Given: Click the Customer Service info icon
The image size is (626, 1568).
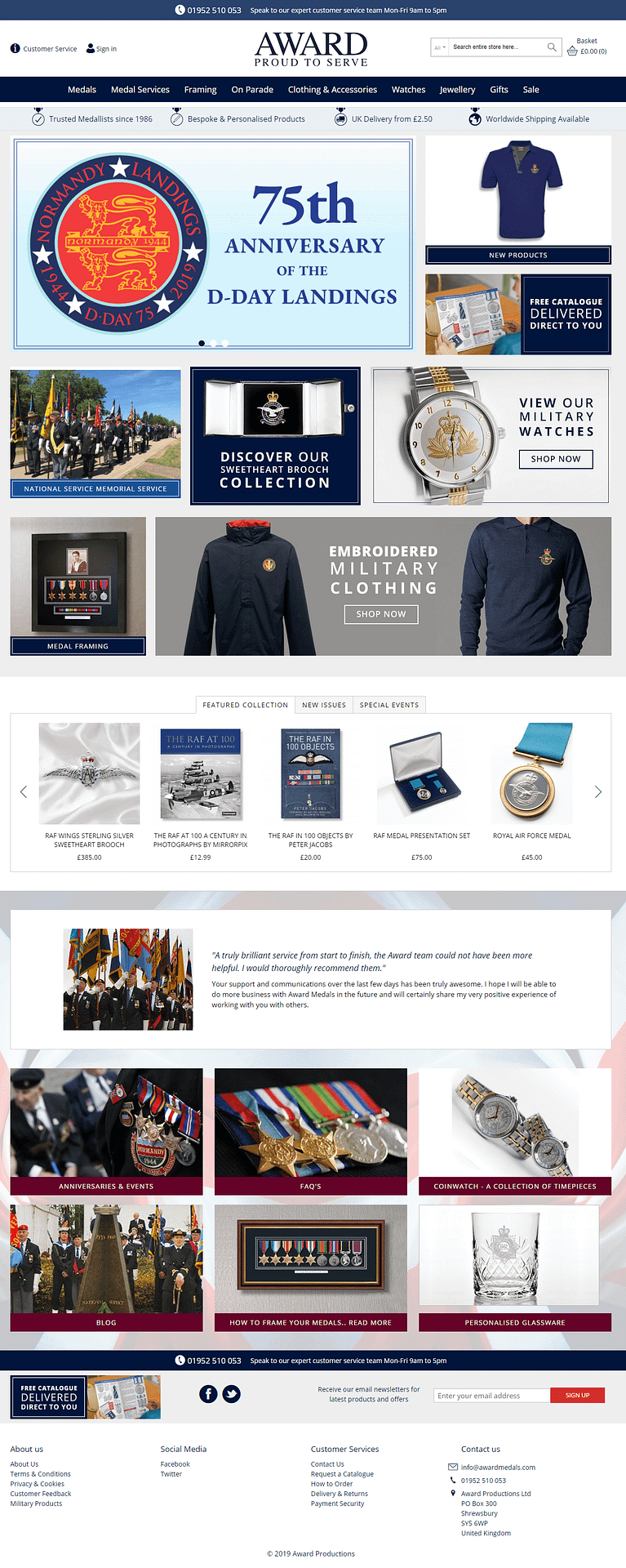Looking at the screenshot, I should tap(15, 48).
